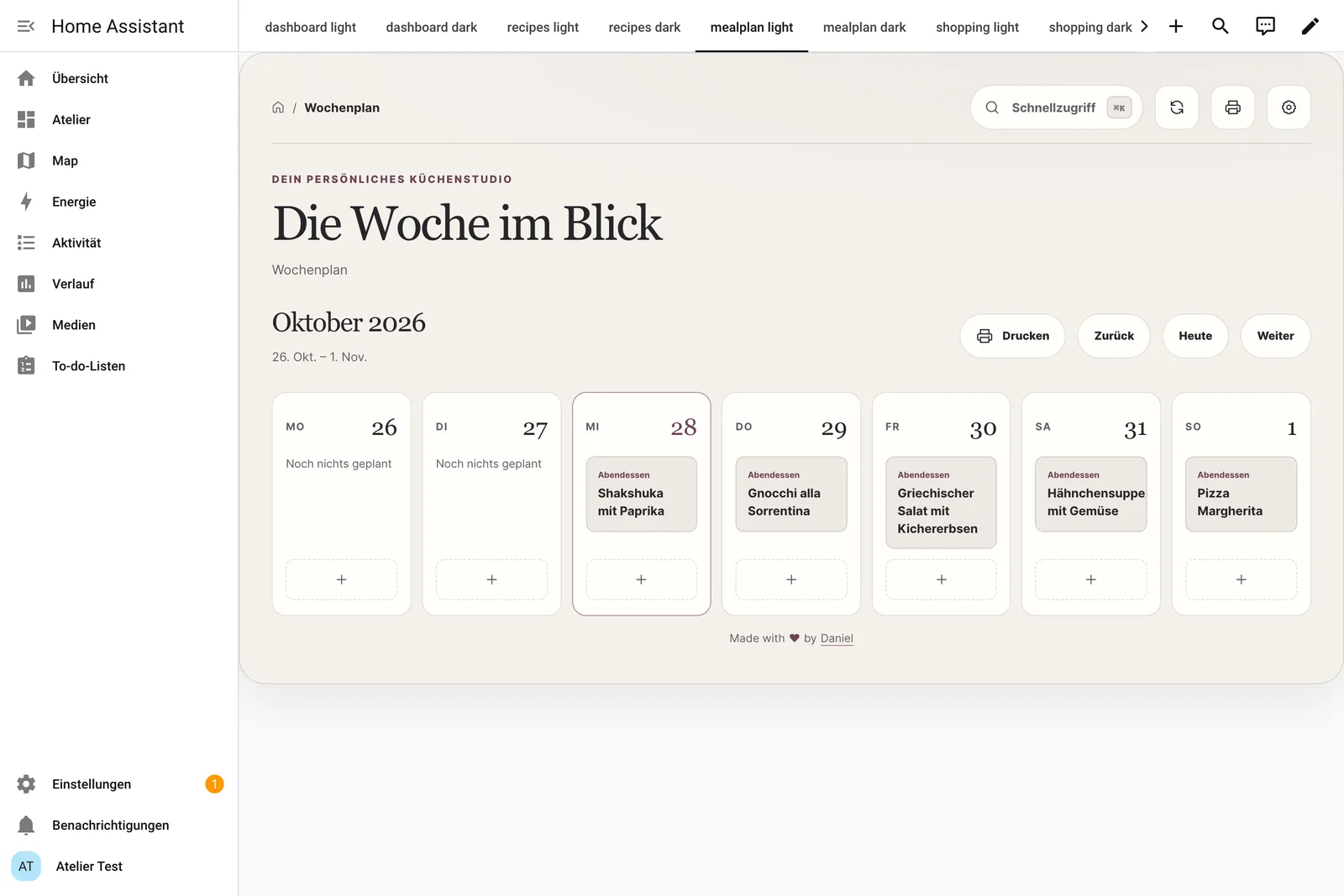Switch to the shopping light tab
This screenshot has height=896, width=1344.
[977, 27]
